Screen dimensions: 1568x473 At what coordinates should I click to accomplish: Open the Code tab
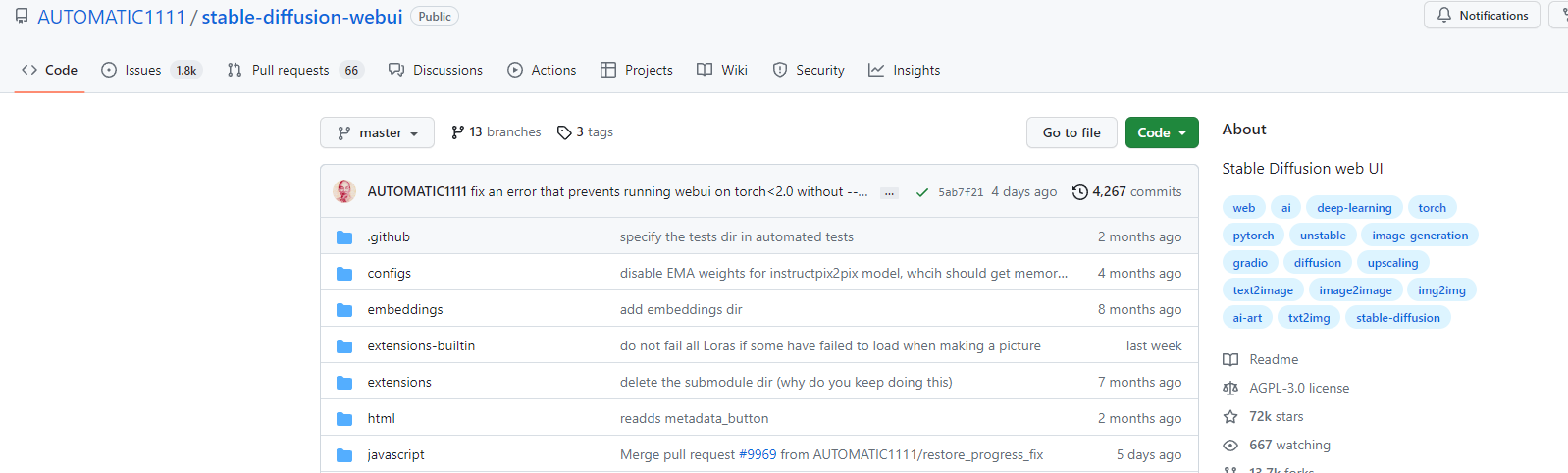point(49,70)
